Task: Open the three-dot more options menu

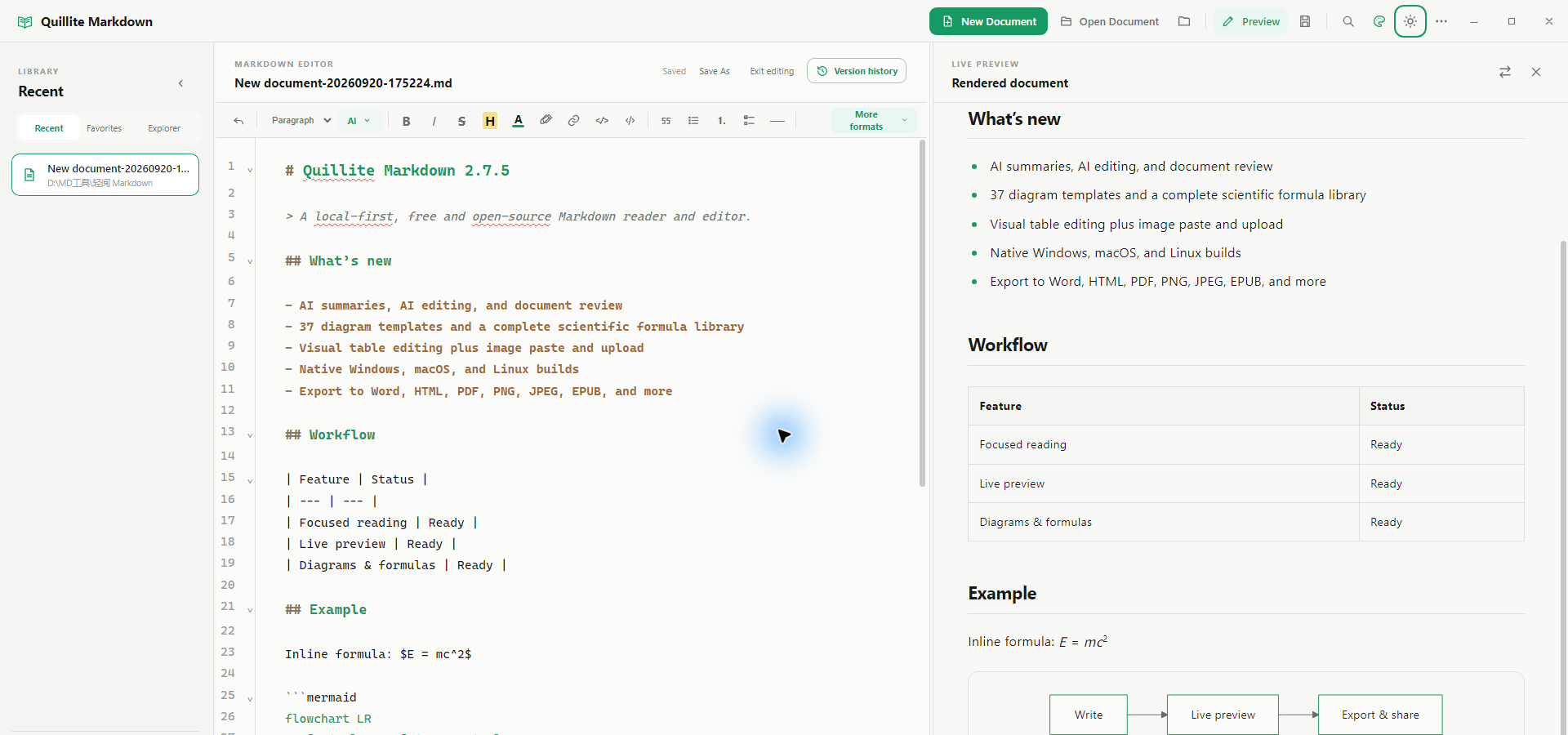Action: 1441,21
